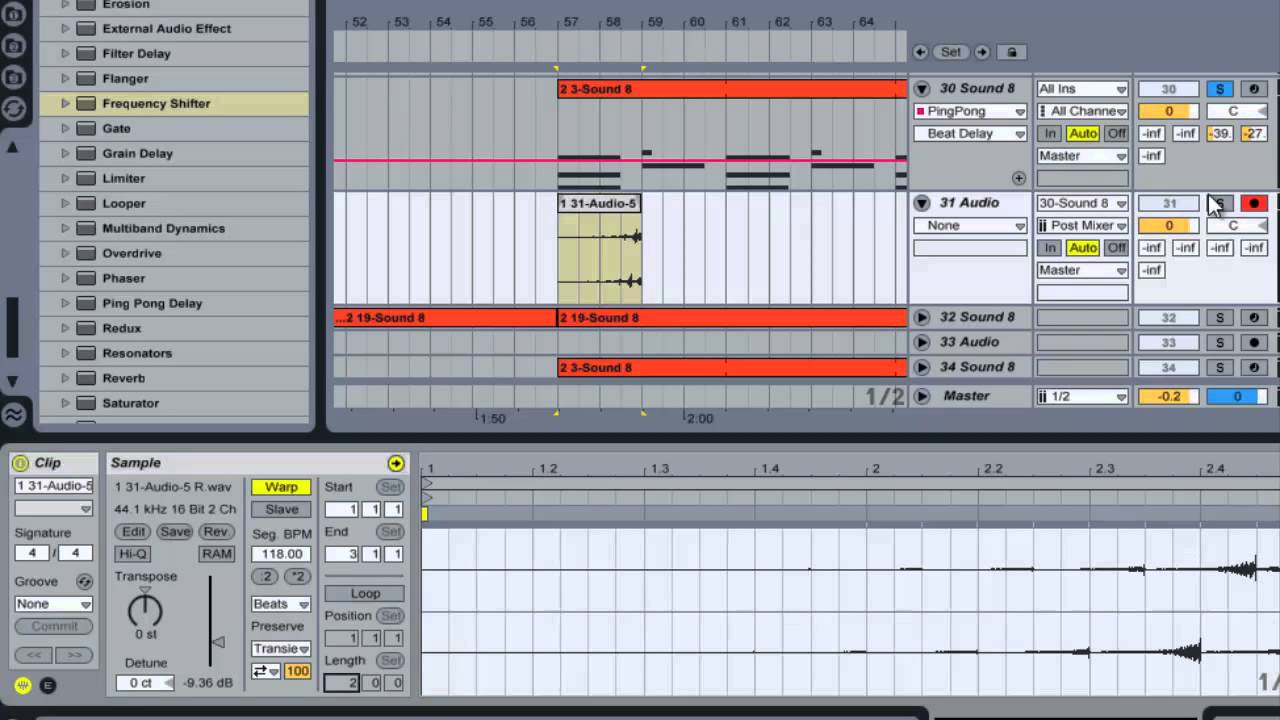Click the Save default clip button
This screenshot has height=720, width=1280.
[174, 532]
